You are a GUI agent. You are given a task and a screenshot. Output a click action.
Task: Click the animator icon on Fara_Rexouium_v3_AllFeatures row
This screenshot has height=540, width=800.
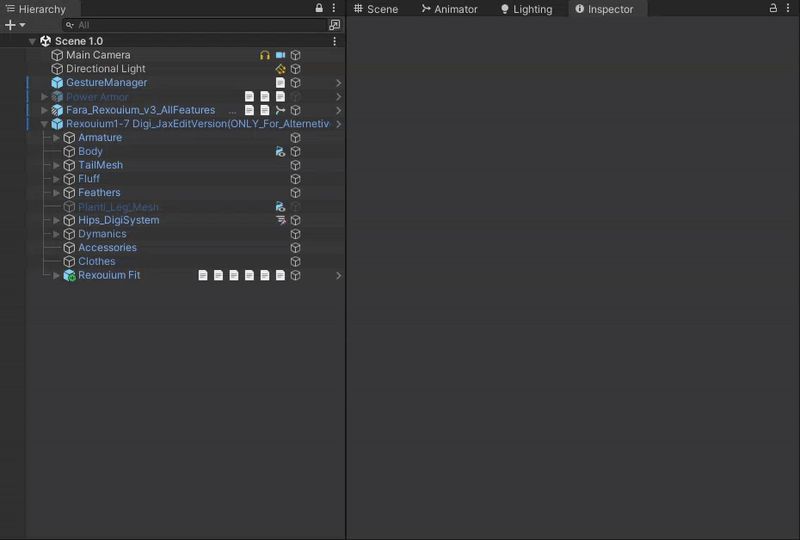point(280,110)
